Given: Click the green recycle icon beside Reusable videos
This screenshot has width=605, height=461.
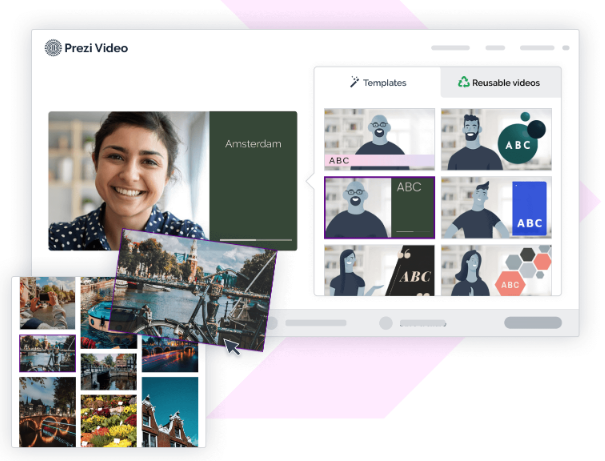Looking at the screenshot, I should 463,82.
